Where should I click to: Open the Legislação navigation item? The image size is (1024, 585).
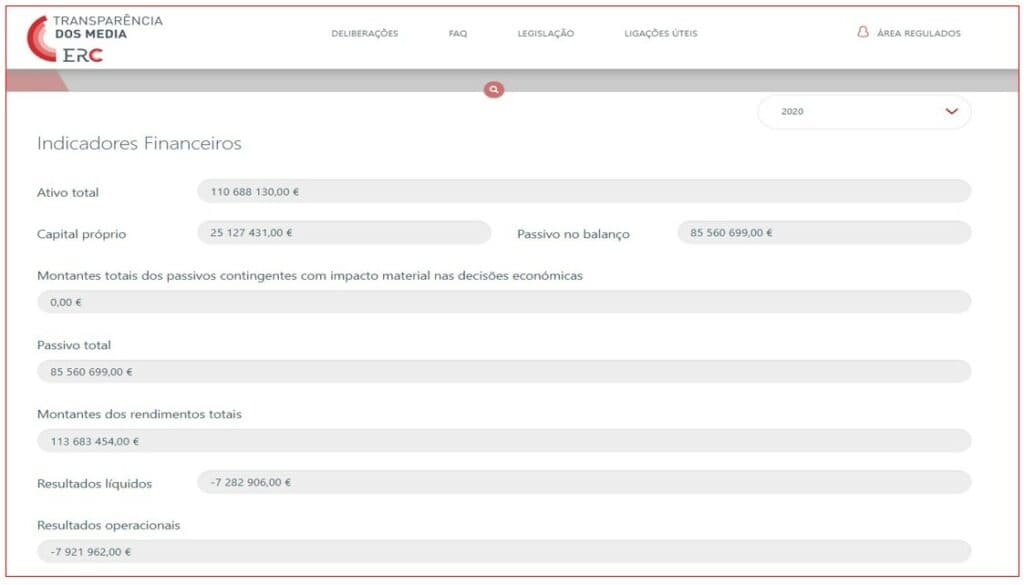[545, 34]
